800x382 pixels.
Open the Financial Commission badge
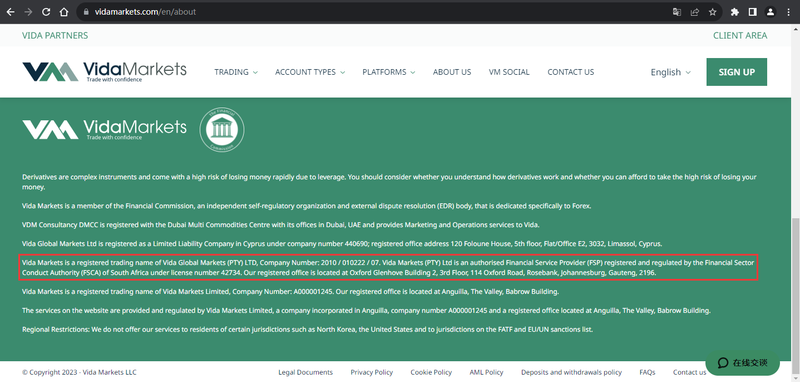(x=221, y=130)
